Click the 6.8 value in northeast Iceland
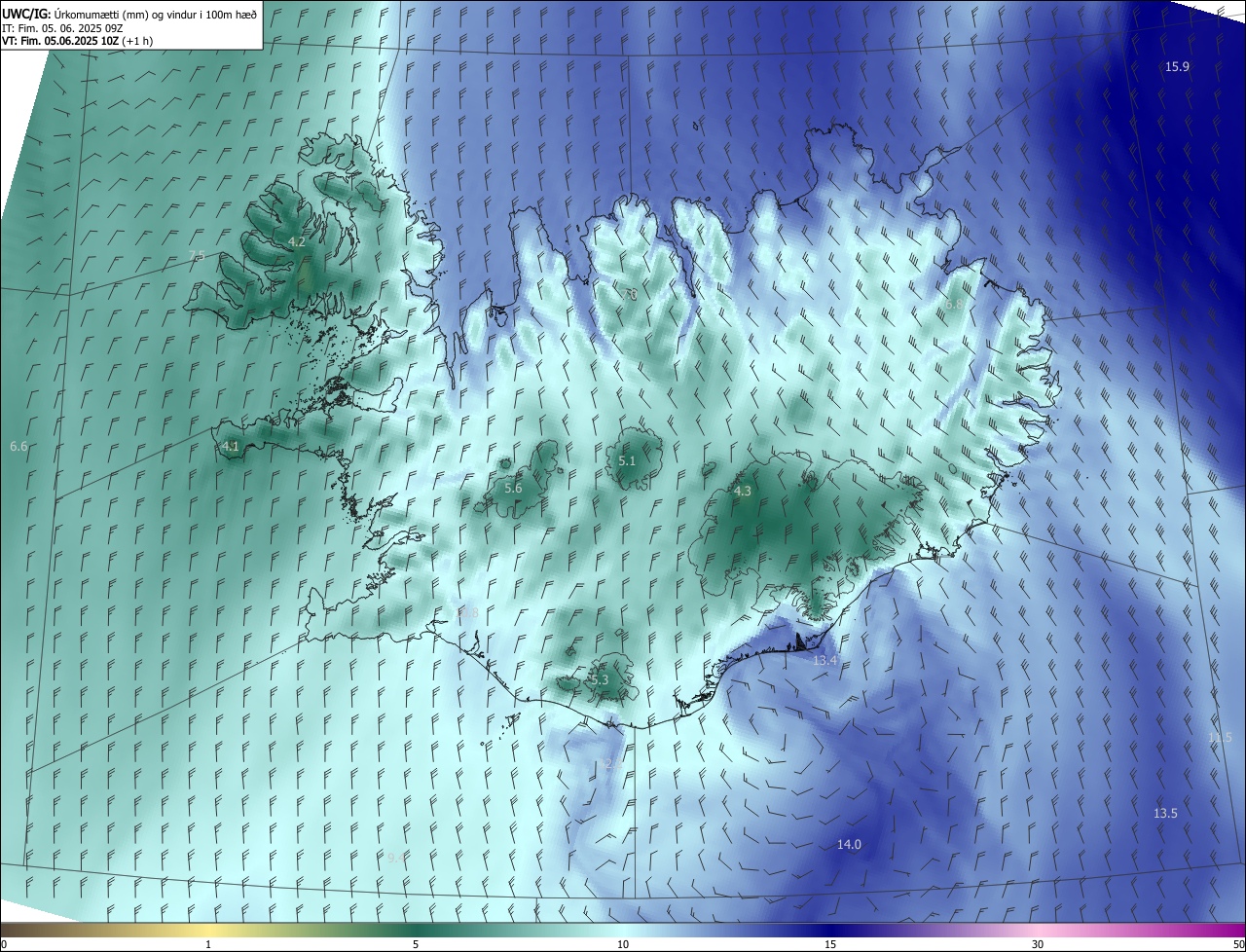1246x952 pixels. click(x=954, y=304)
